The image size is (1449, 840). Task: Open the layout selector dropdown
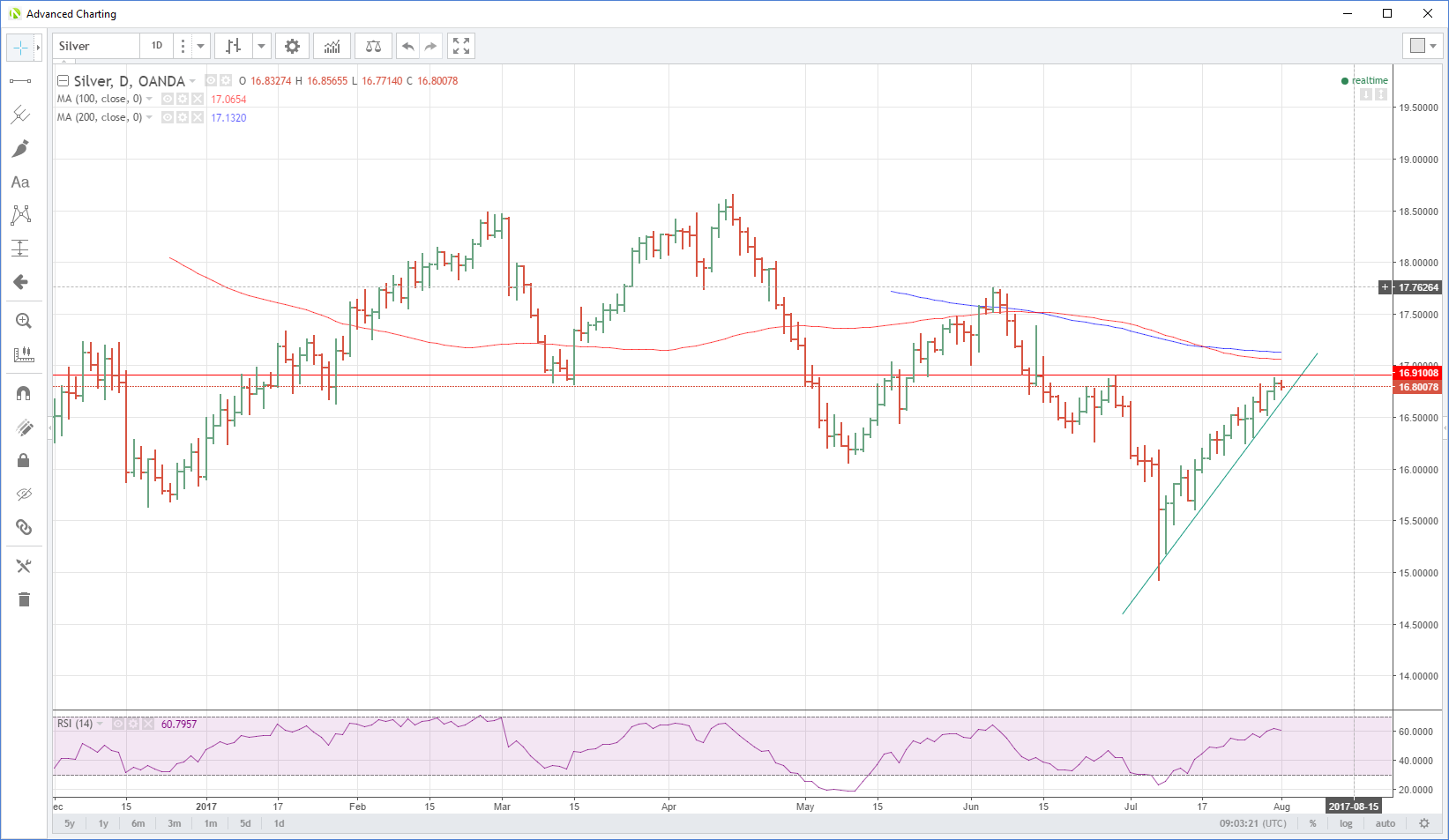pos(1423,46)
